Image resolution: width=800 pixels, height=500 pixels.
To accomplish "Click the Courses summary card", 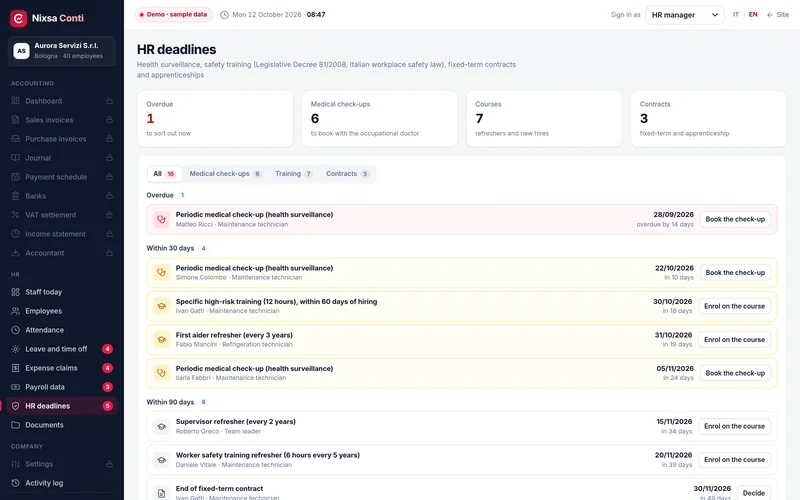I will (x=544, y=119).
